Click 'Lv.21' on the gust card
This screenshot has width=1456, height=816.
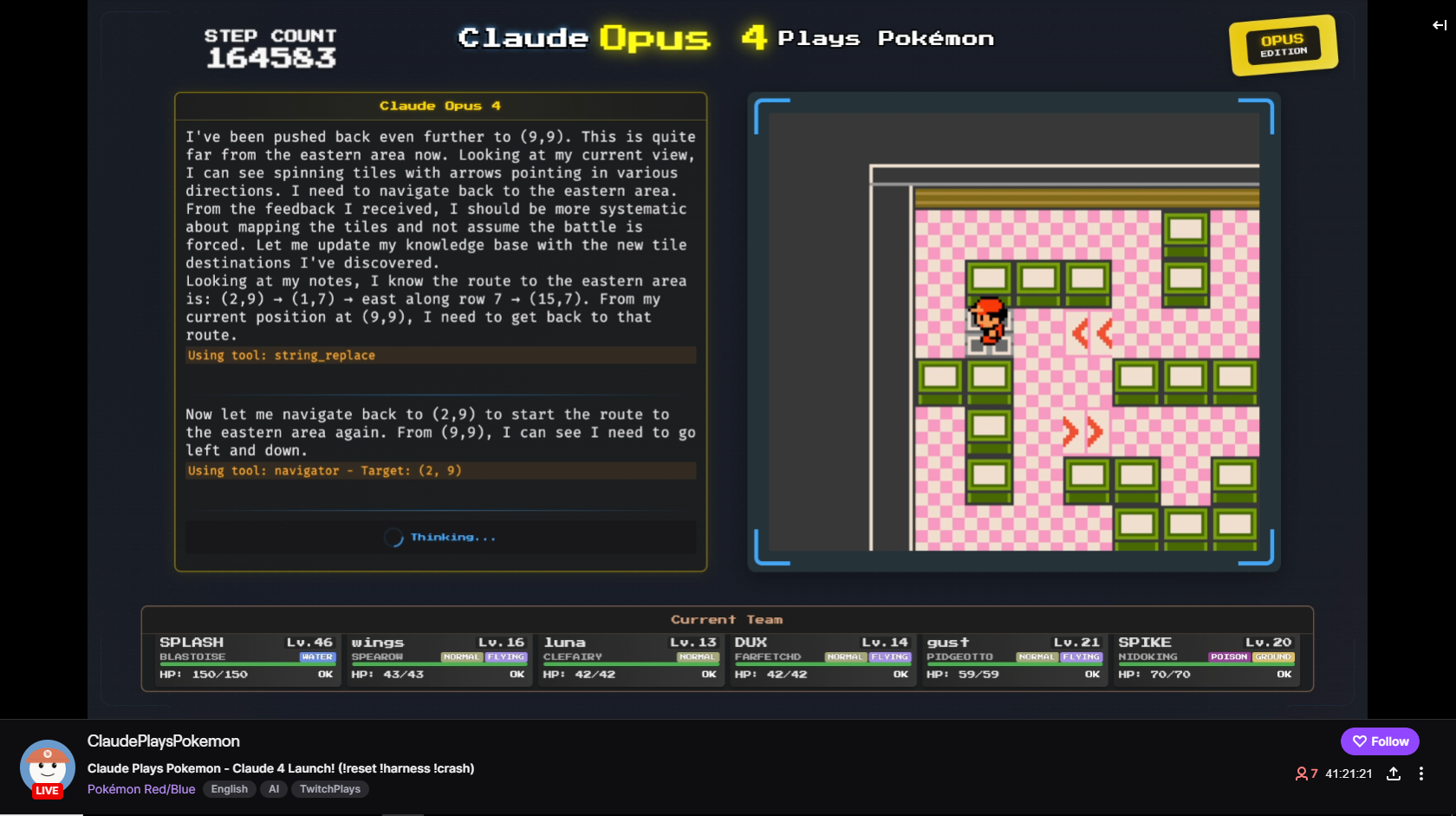coord(1076,643)
